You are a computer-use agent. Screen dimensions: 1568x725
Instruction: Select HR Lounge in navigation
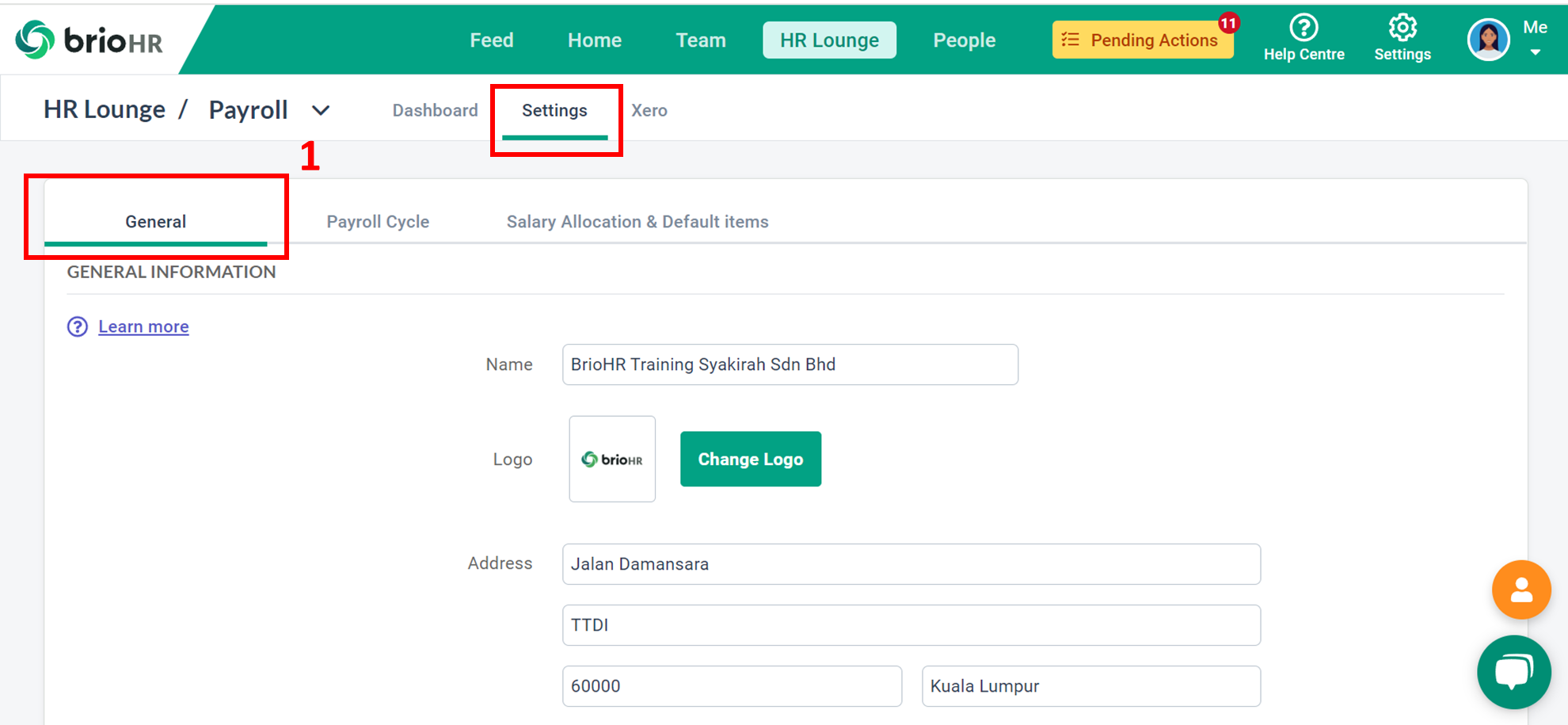(829, 40)
